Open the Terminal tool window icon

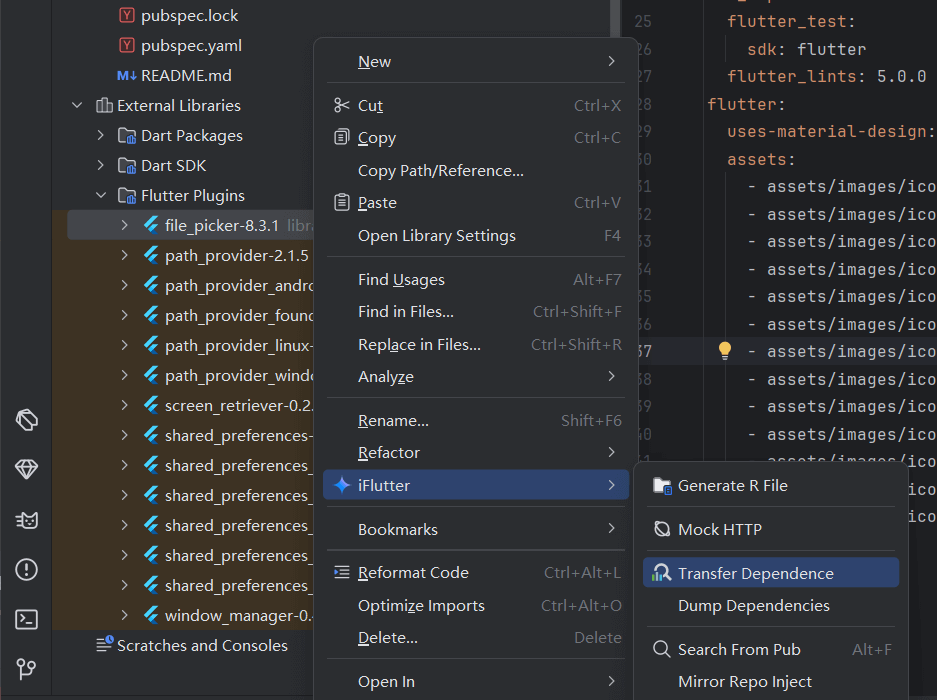pyautogui.click(x=26, y=619)
